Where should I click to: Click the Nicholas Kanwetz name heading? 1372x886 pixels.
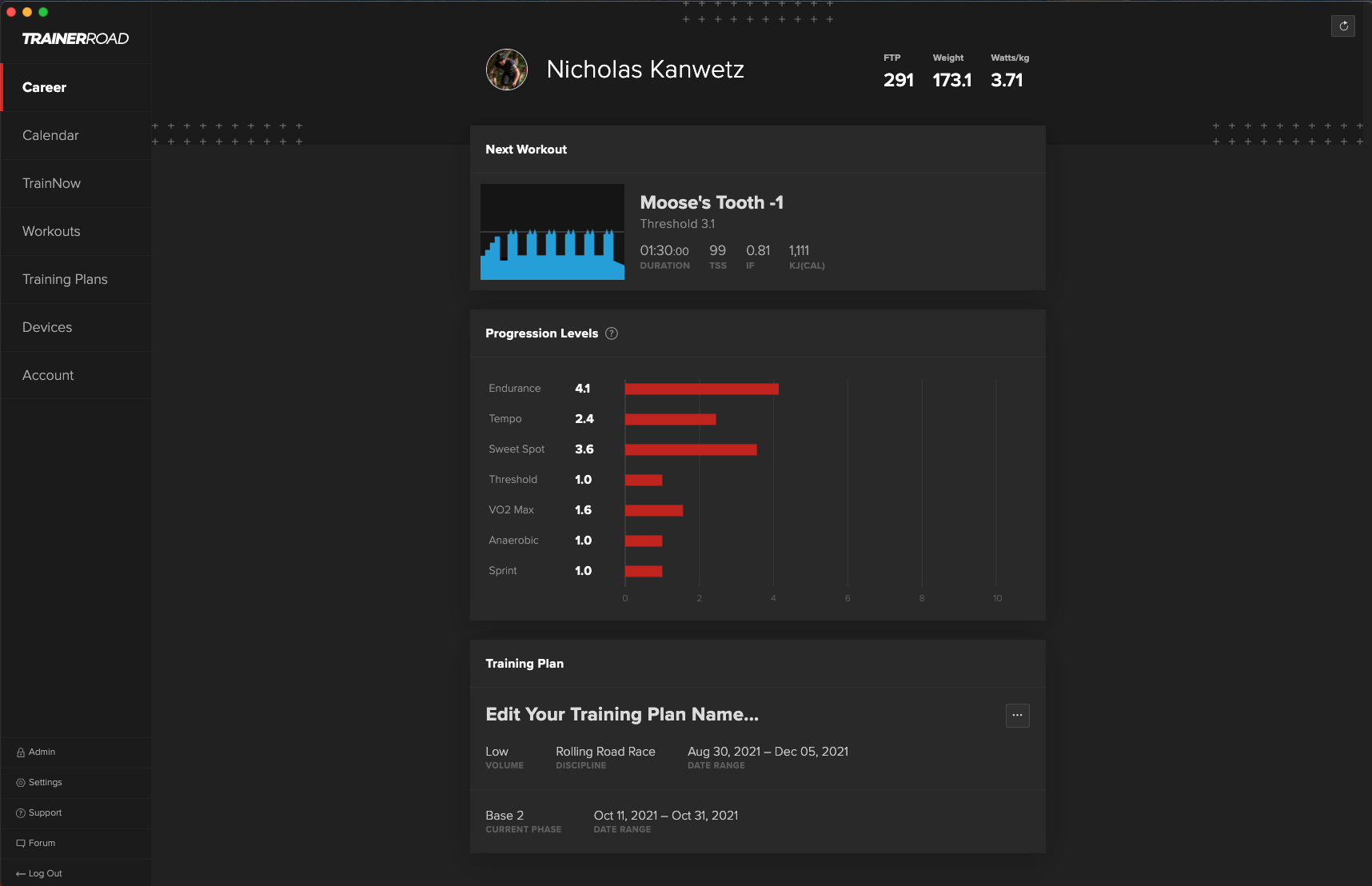coord(645,70)
